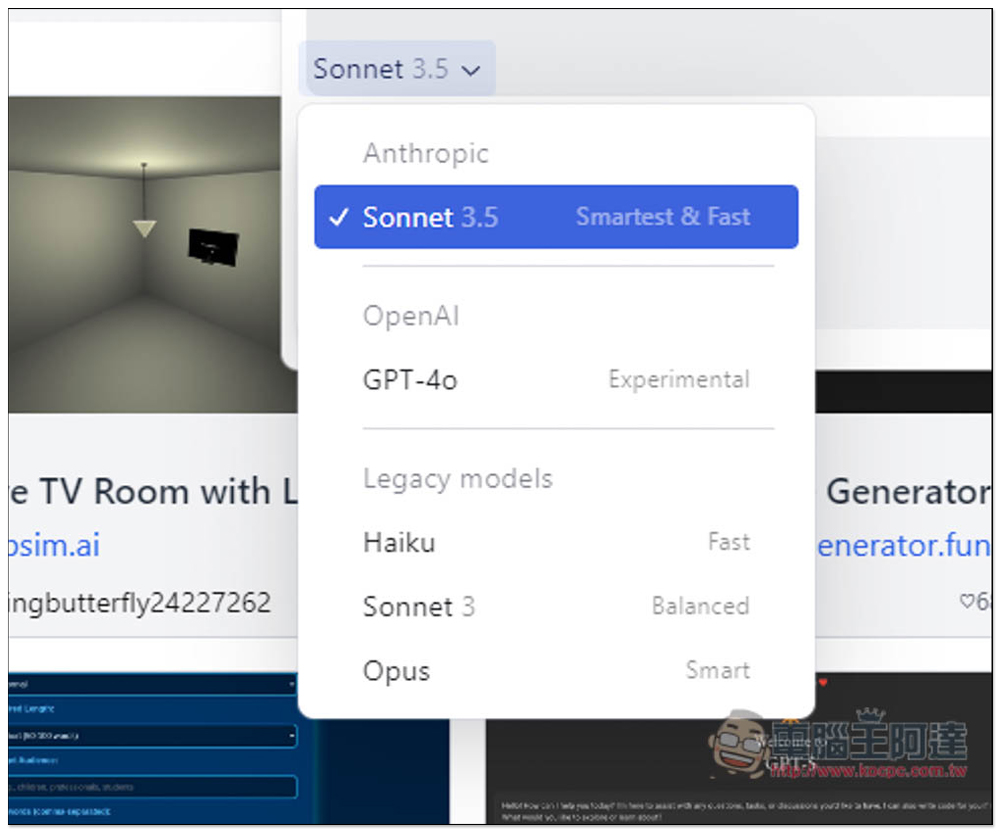Choose the Opus Smart model
The width and height of the screenshot is (1000, 834).
click(x=556, y=671)
